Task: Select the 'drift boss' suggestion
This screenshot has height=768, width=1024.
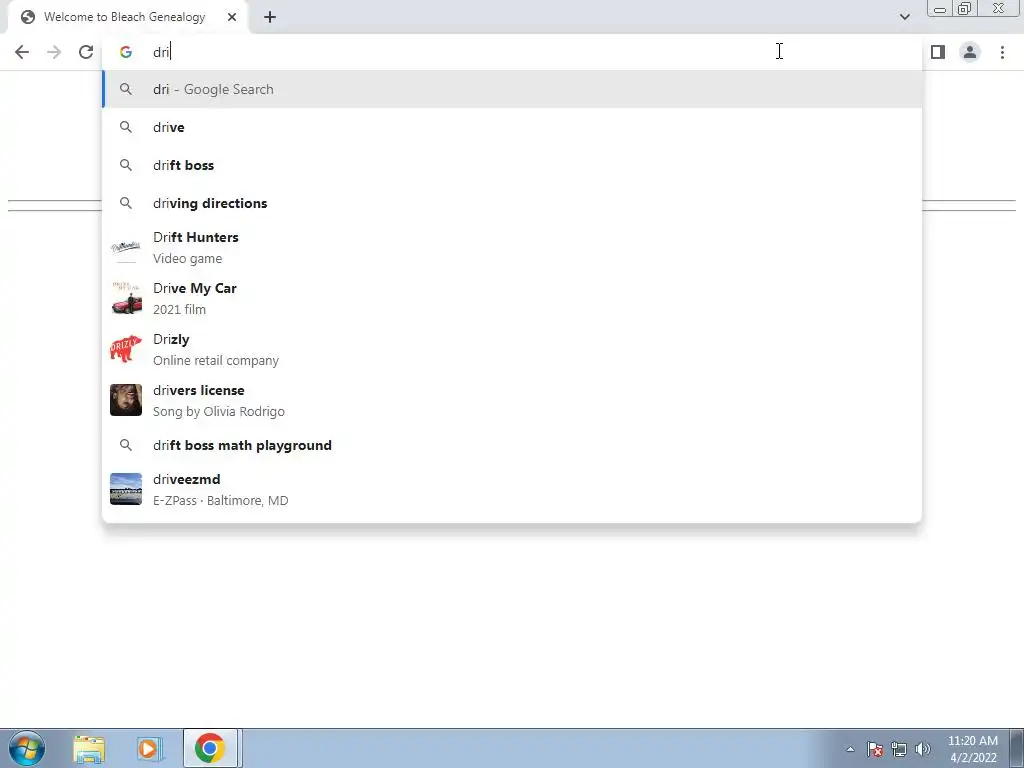Action: click(x=512, y=165)
